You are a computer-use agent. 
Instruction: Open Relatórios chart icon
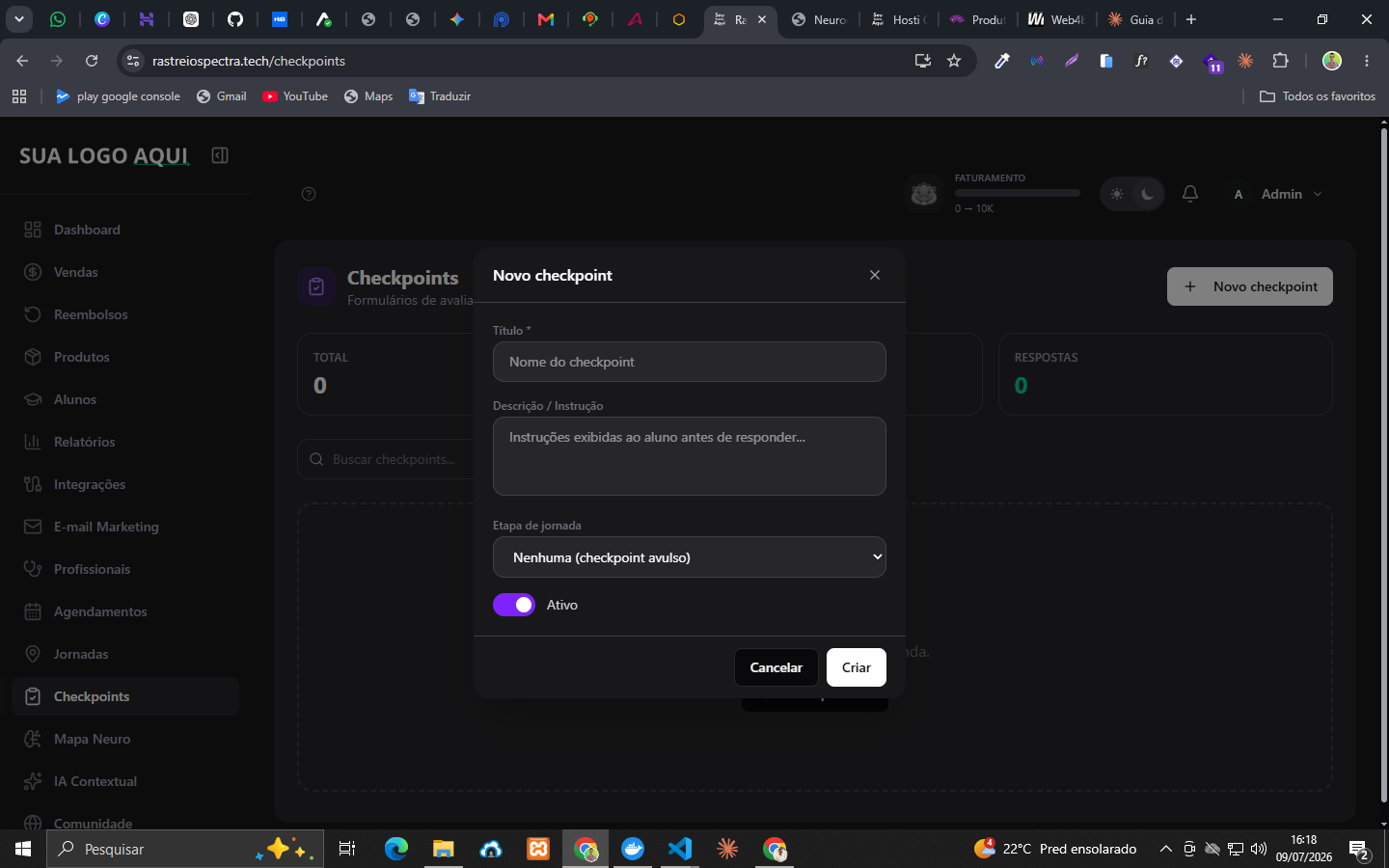33,442
